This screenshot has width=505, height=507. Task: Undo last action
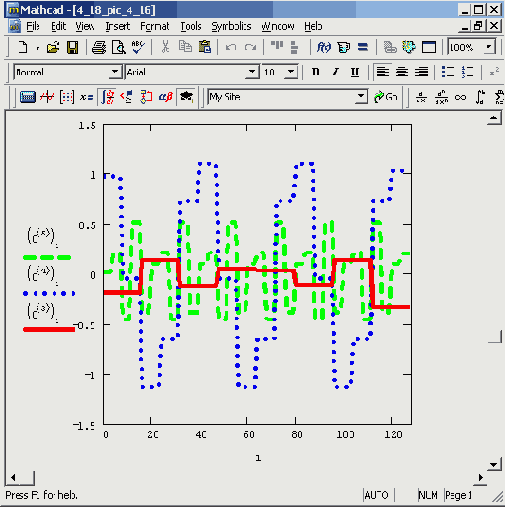point(231,47)
